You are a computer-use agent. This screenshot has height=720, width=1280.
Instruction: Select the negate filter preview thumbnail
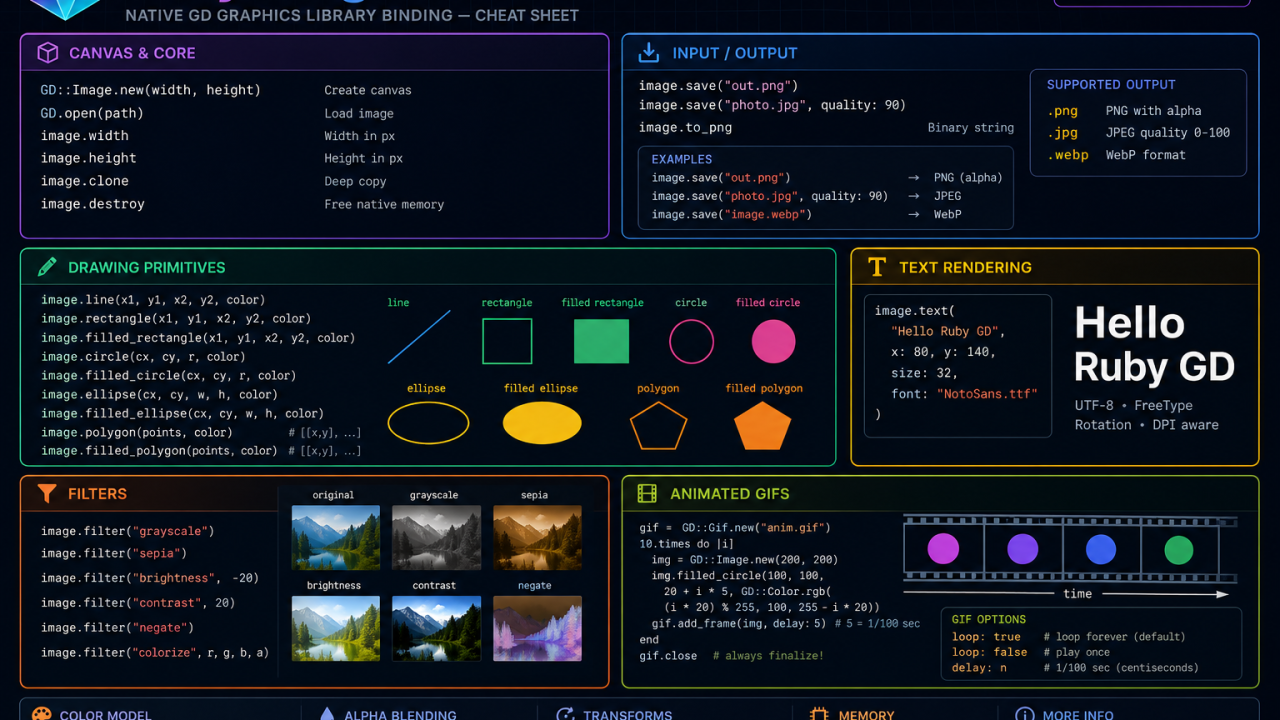click(537, 628)
